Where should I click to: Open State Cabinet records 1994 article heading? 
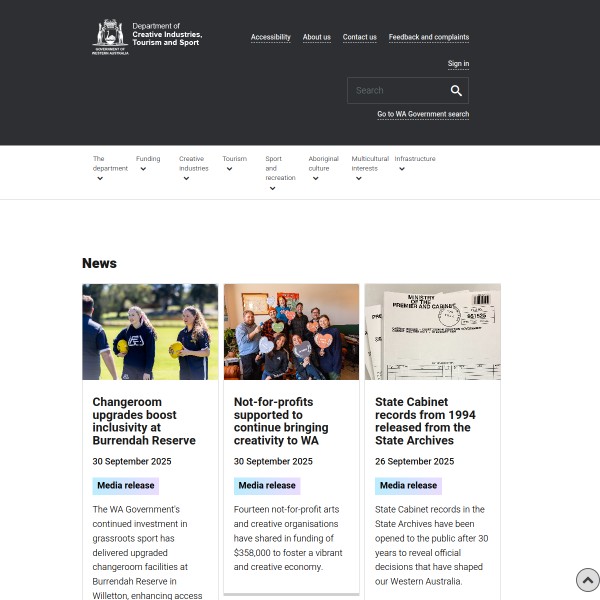point(425,415)
